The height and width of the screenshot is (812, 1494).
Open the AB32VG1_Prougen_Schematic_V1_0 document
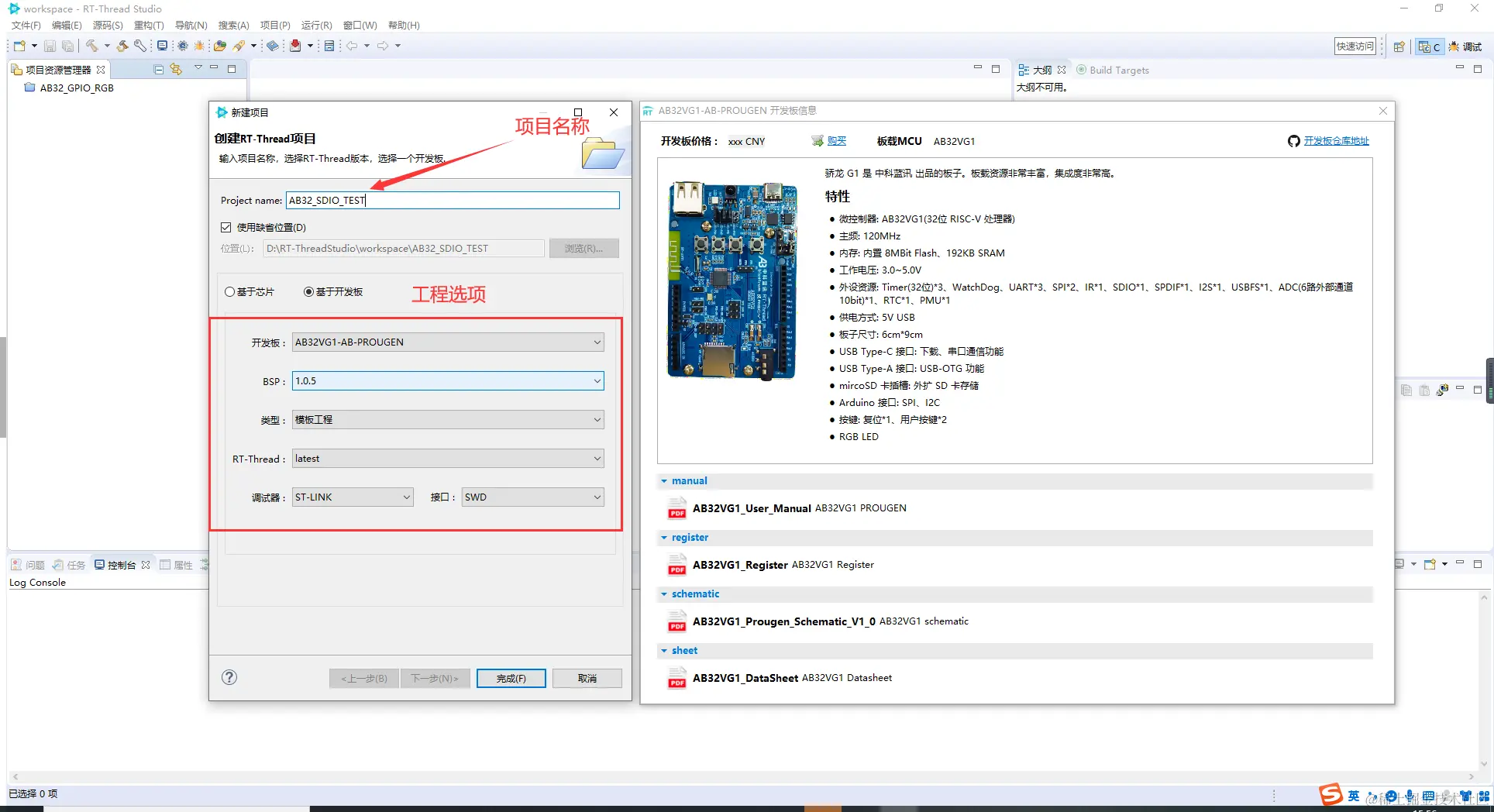(784, 621)
